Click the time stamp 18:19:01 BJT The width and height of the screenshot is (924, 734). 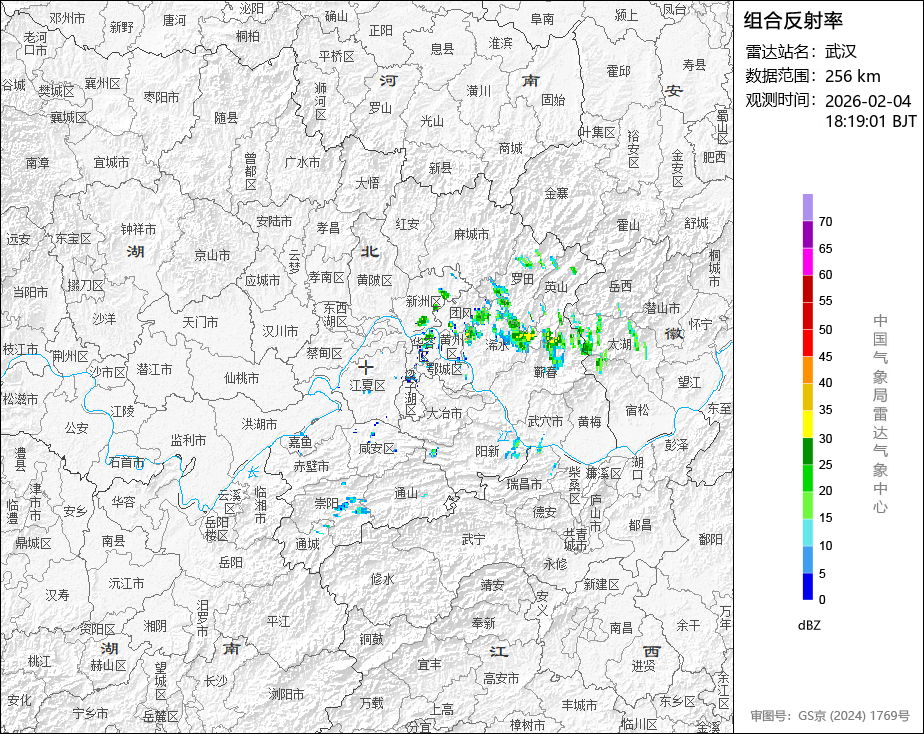coord(871,121)
